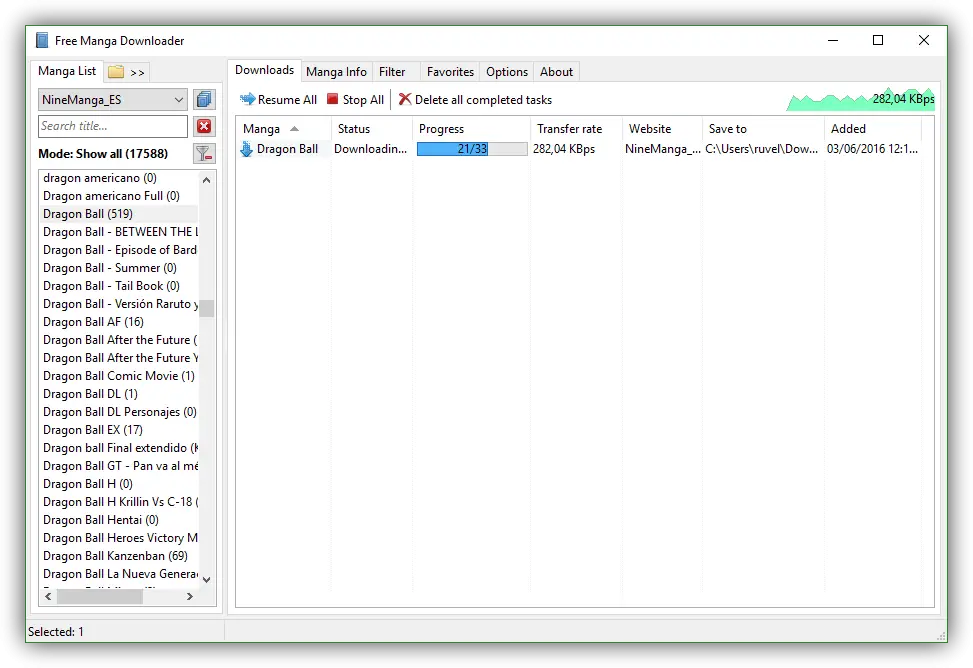The height and width of the screenshot is (668, 973).
Task: Delete all completed tasks
Action: (x=475, y=99)
